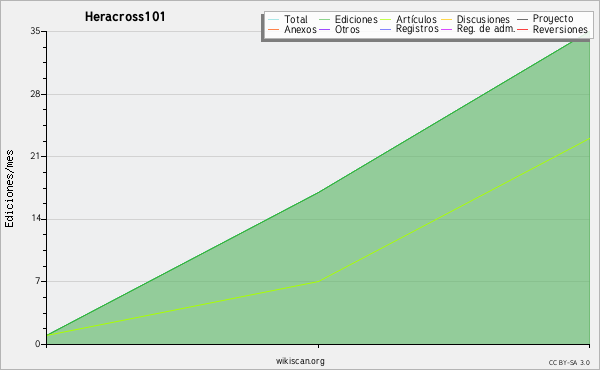Image resolution: width=600 pixels, height=370 pixels.
Task: Click the Anexos legend label
Action: [x=300, y=29]
